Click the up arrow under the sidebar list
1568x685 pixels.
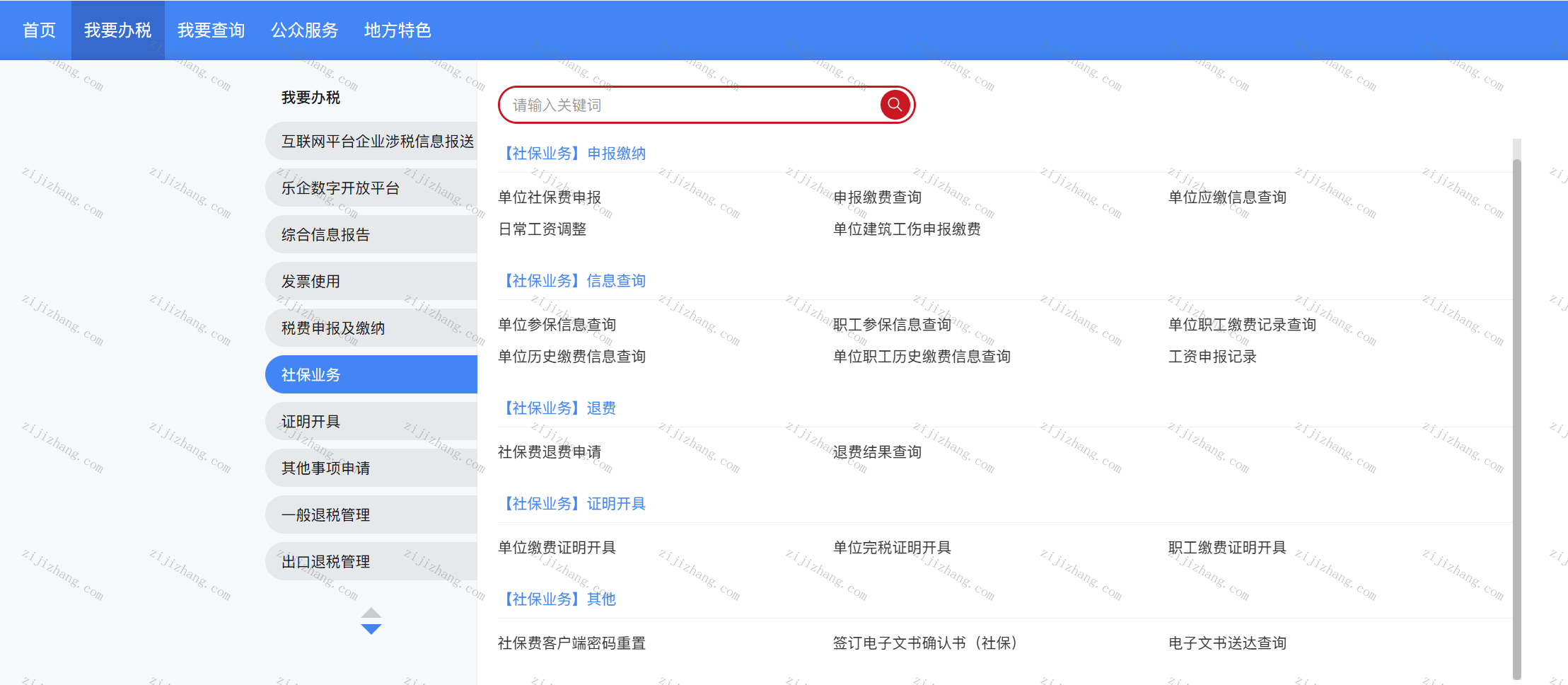pos(371,613)
